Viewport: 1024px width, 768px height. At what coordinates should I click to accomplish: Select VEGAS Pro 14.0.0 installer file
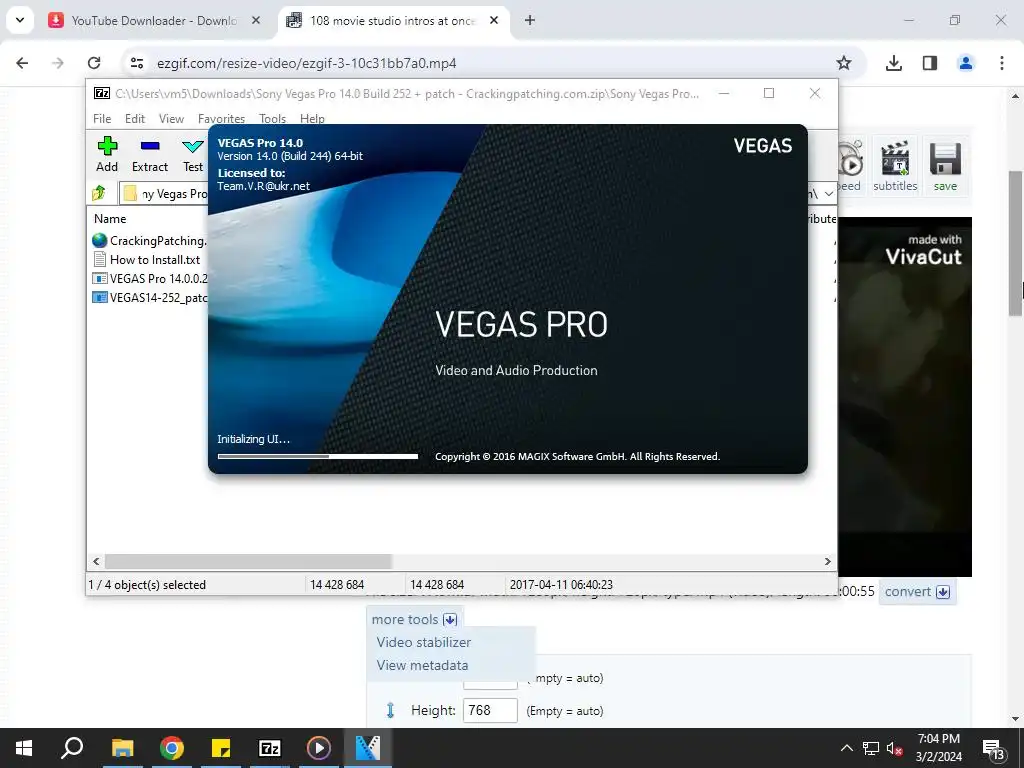pyautogui.click(x=149, y=278)
